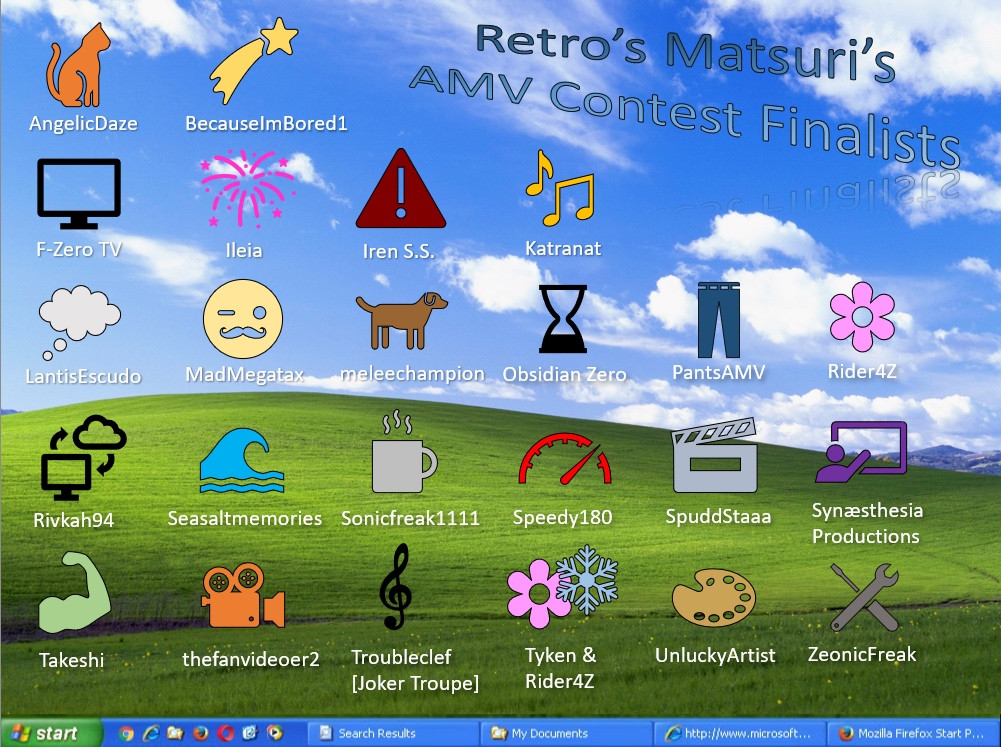1001x747 pixels.
Task: Select the Rivkah94 cloud sync icon
Action: pos(84,457)
